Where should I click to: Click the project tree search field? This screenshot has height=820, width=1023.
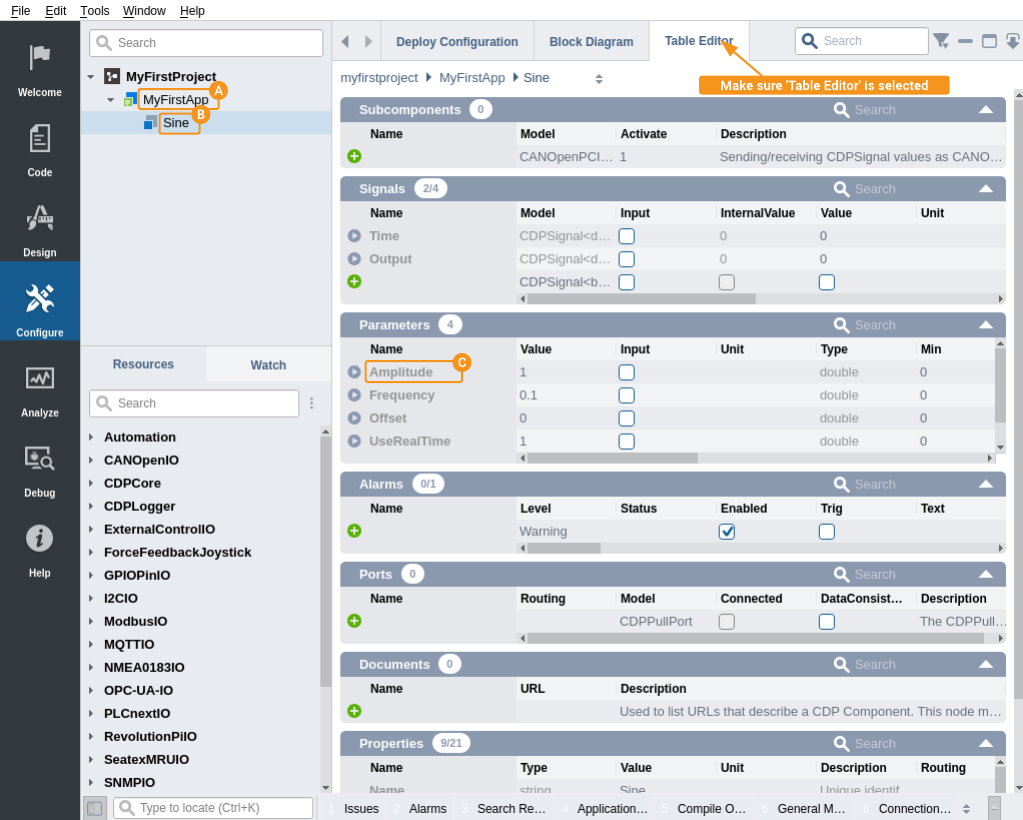coord(206,43)
